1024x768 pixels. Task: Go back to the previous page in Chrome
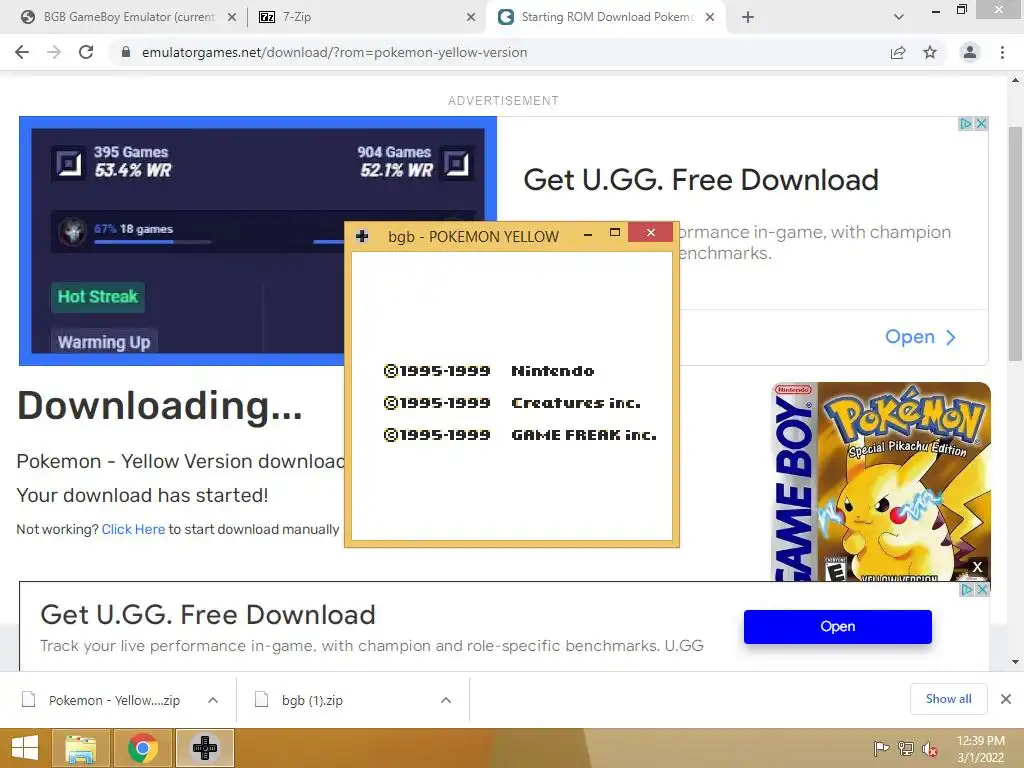(22, 52)
